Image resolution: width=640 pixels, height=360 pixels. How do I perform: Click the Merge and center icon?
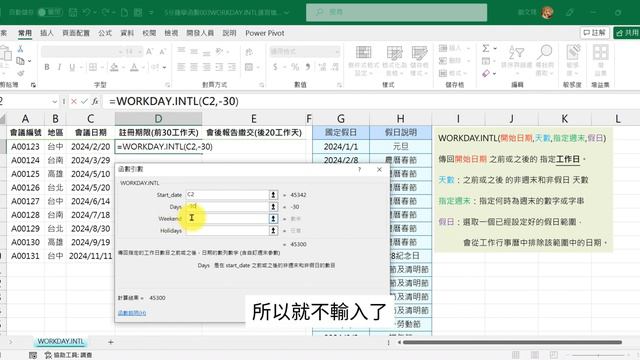click(249, 67)
